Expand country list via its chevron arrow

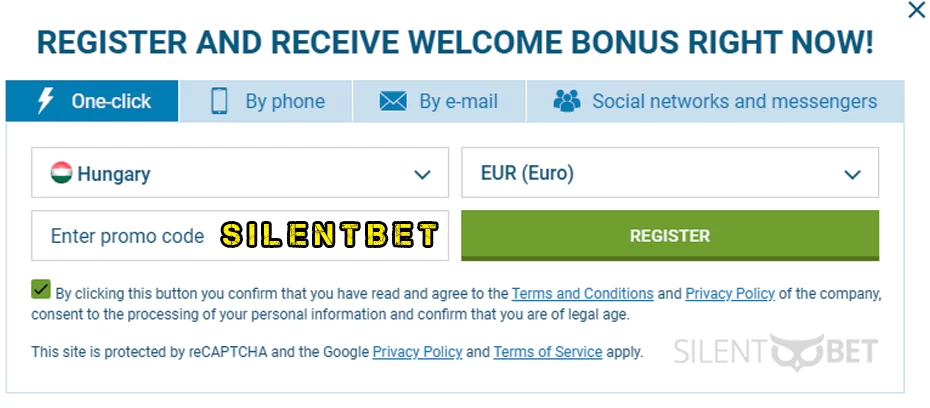(422, 174)
